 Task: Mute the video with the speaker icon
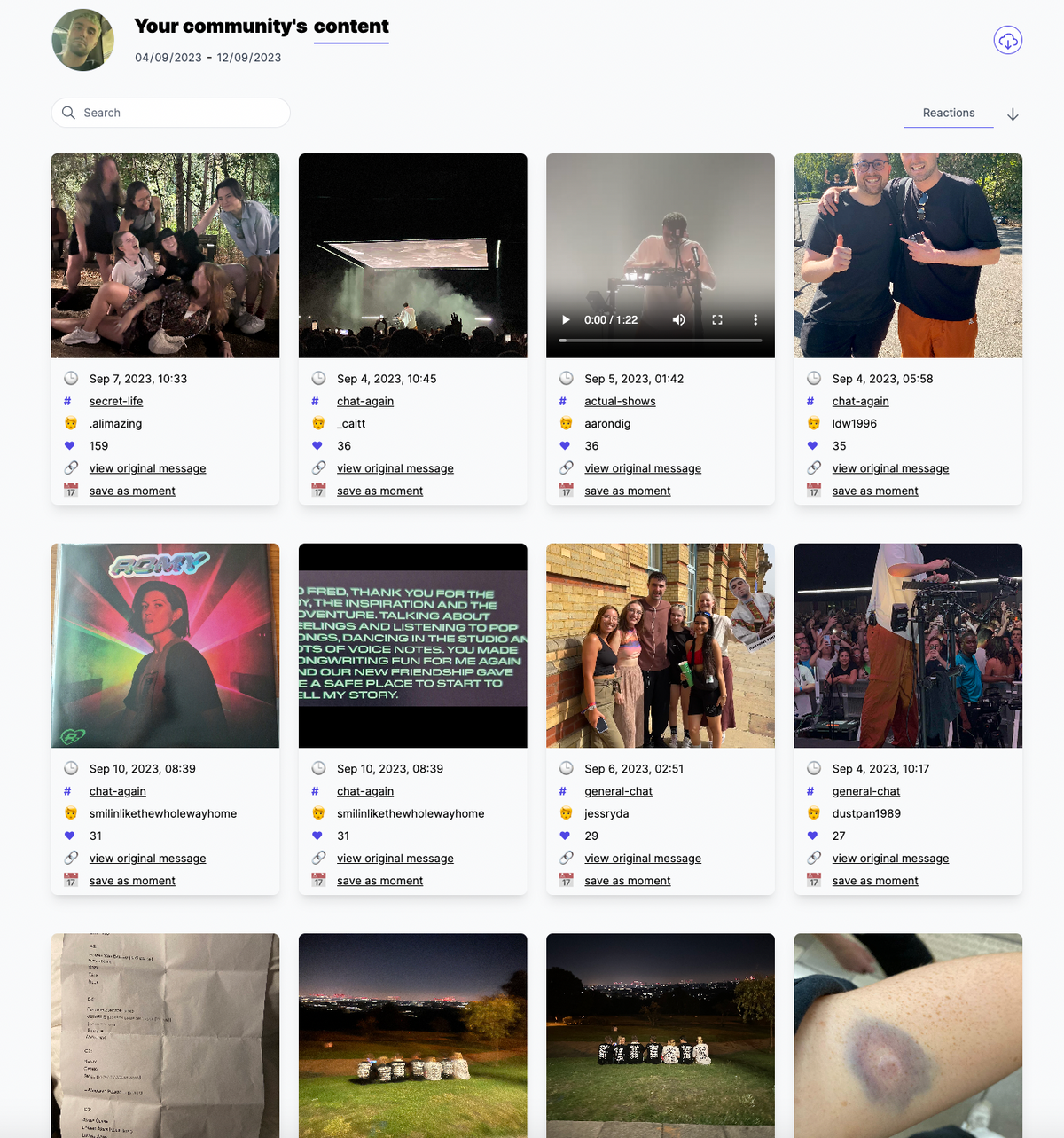679,320
